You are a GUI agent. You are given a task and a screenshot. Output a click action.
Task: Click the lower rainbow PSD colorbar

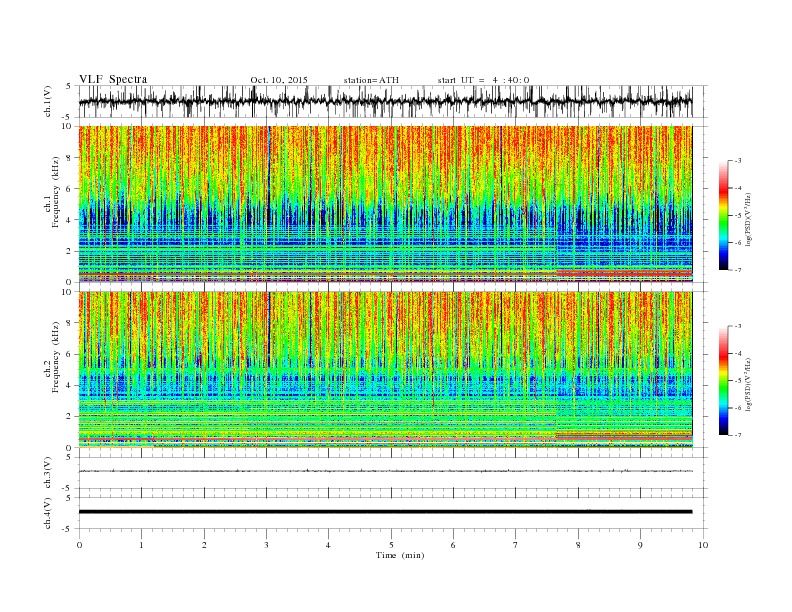[x=723, y=381]
